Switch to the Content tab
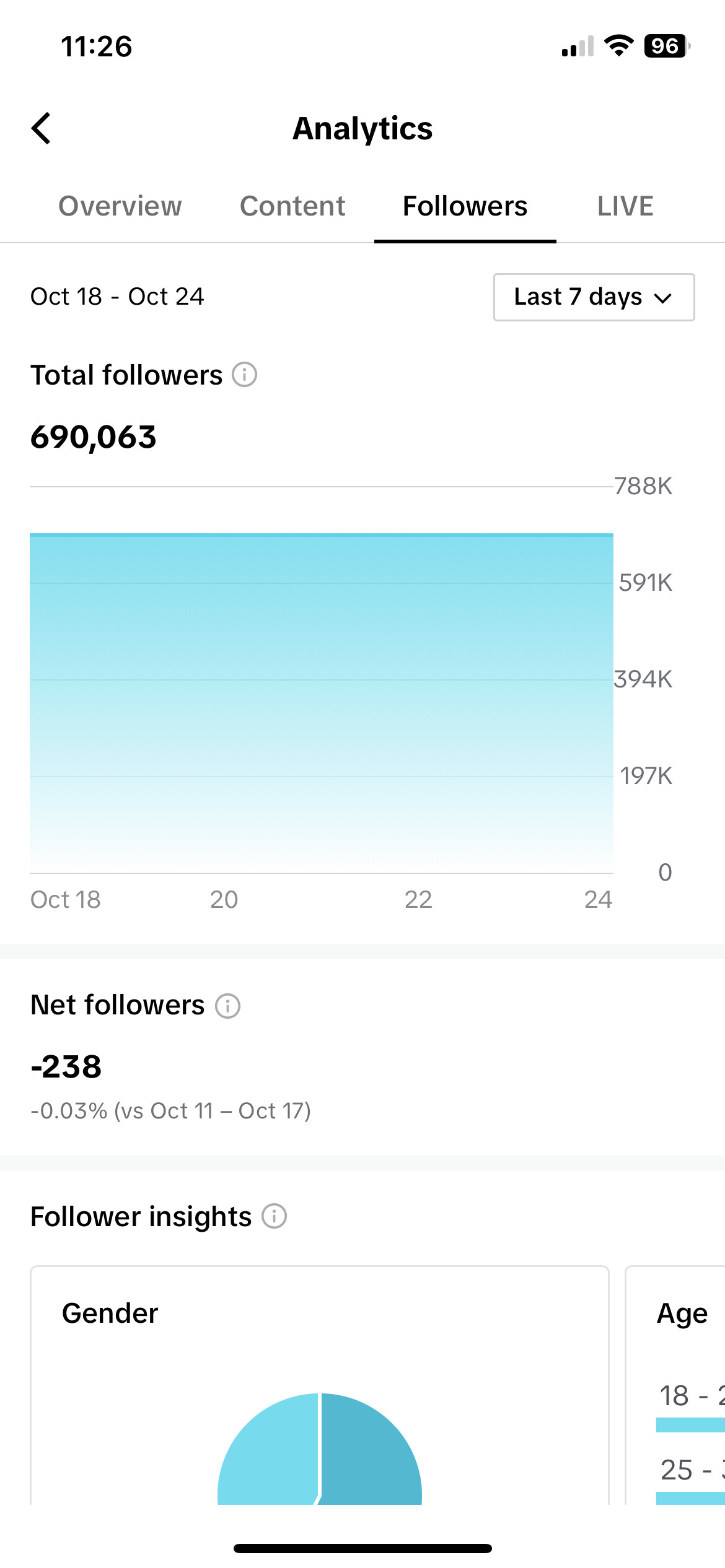 click(292, 206)
